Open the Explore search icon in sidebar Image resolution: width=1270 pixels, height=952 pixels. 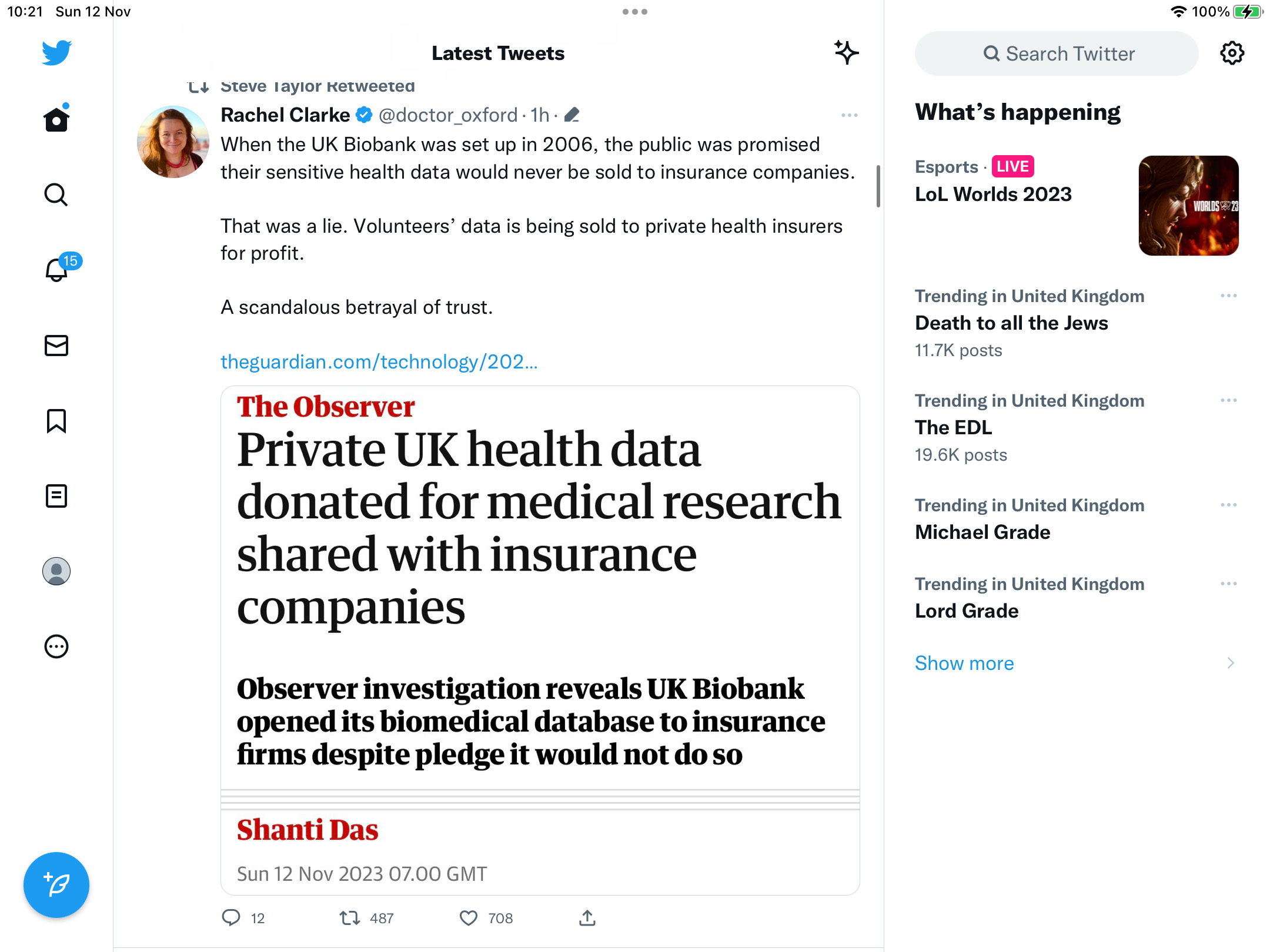click(56, 195)
